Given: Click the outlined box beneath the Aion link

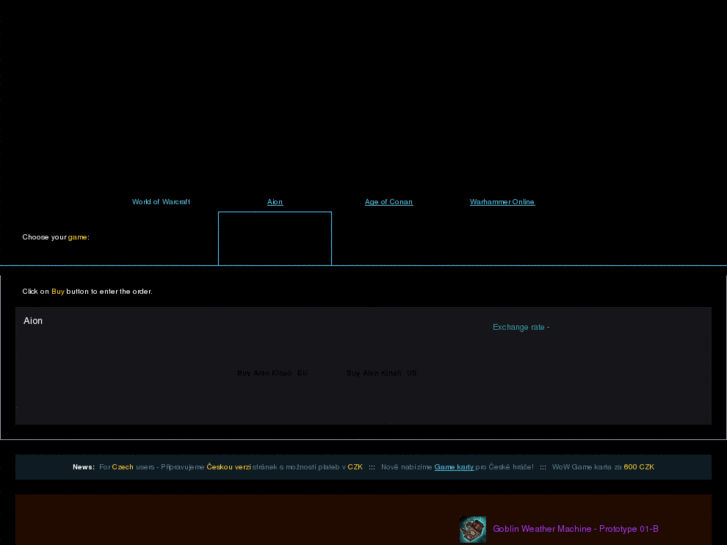Looking at the screenshot, I should [x=275, y=238].
